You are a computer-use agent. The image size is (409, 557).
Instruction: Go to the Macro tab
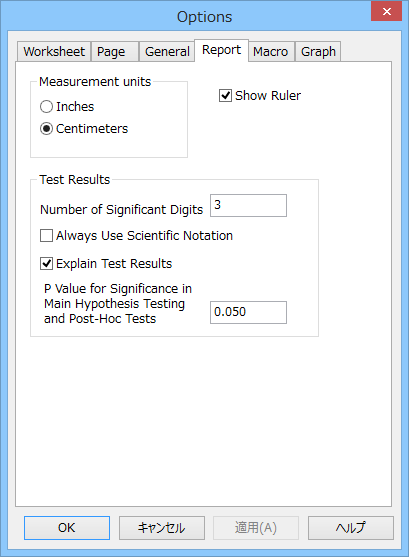[x=271, y=52]
